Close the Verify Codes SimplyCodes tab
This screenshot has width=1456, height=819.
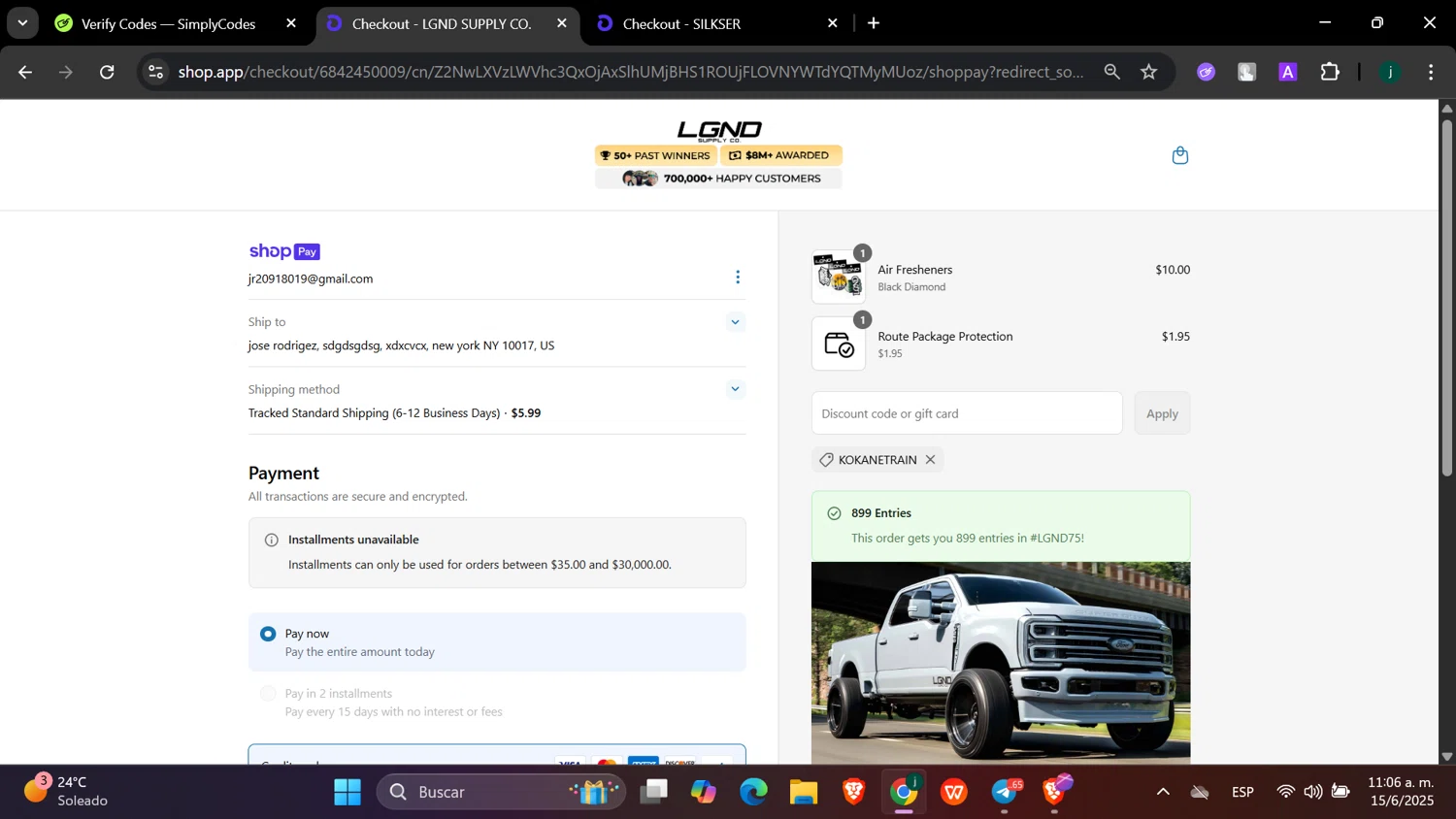click(291, 23)
